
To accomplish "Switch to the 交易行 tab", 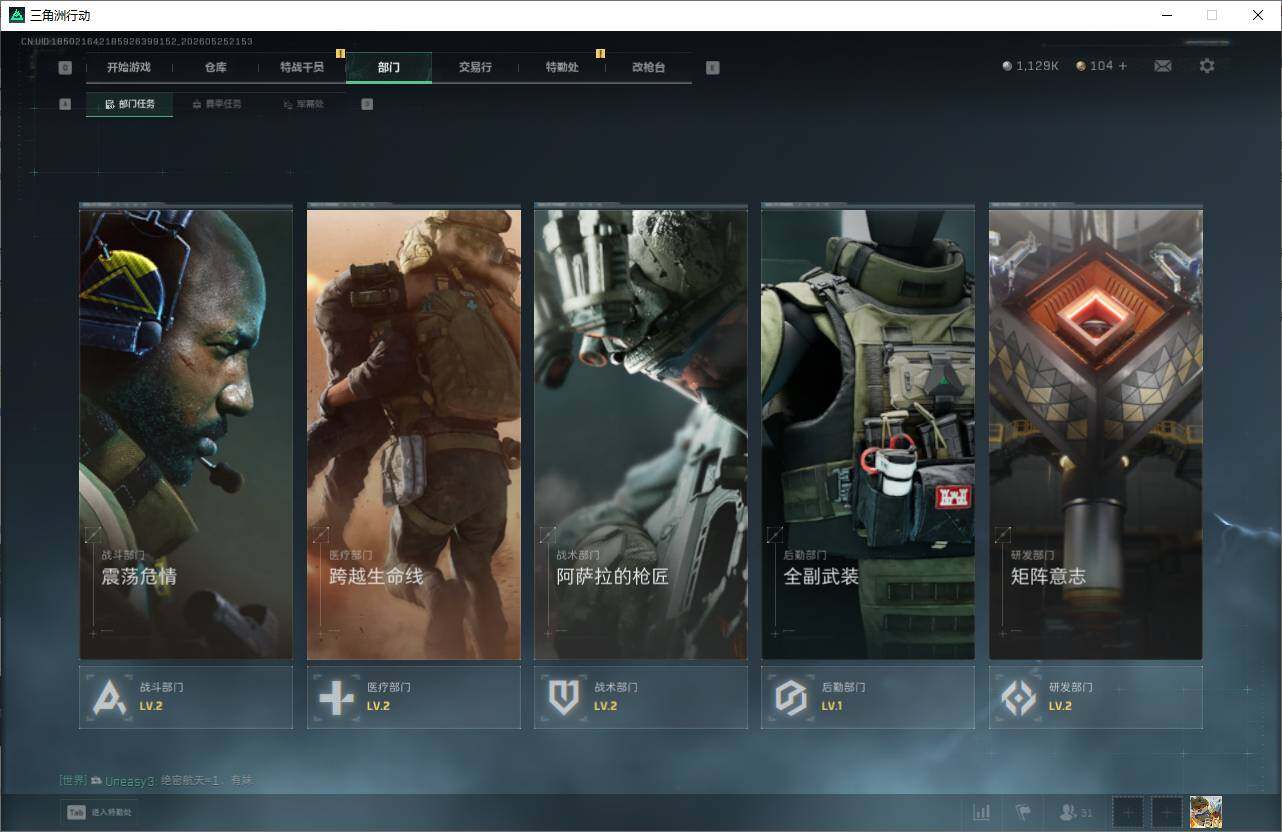I will 475,68.
